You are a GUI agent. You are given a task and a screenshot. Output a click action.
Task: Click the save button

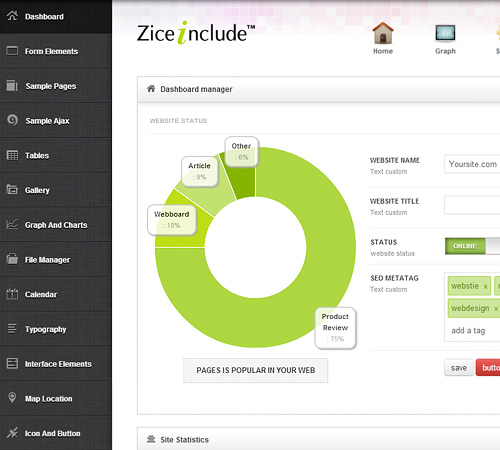(x=459, y=368)
